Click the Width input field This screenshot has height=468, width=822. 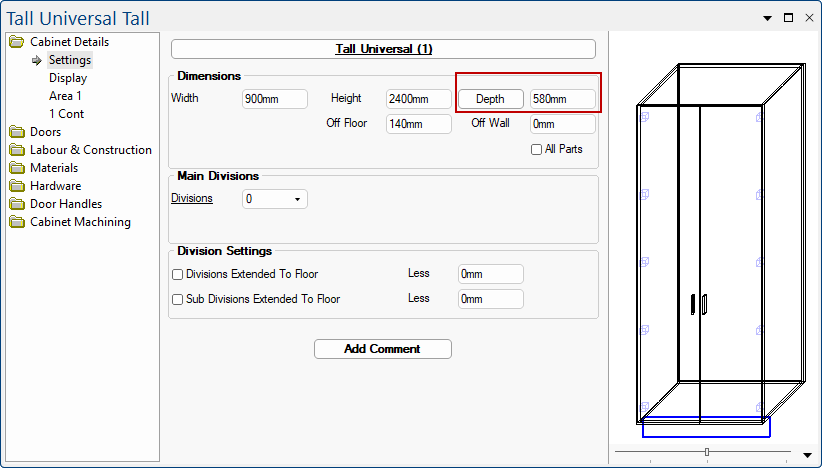pyautogui.click(x=274, y=99)
